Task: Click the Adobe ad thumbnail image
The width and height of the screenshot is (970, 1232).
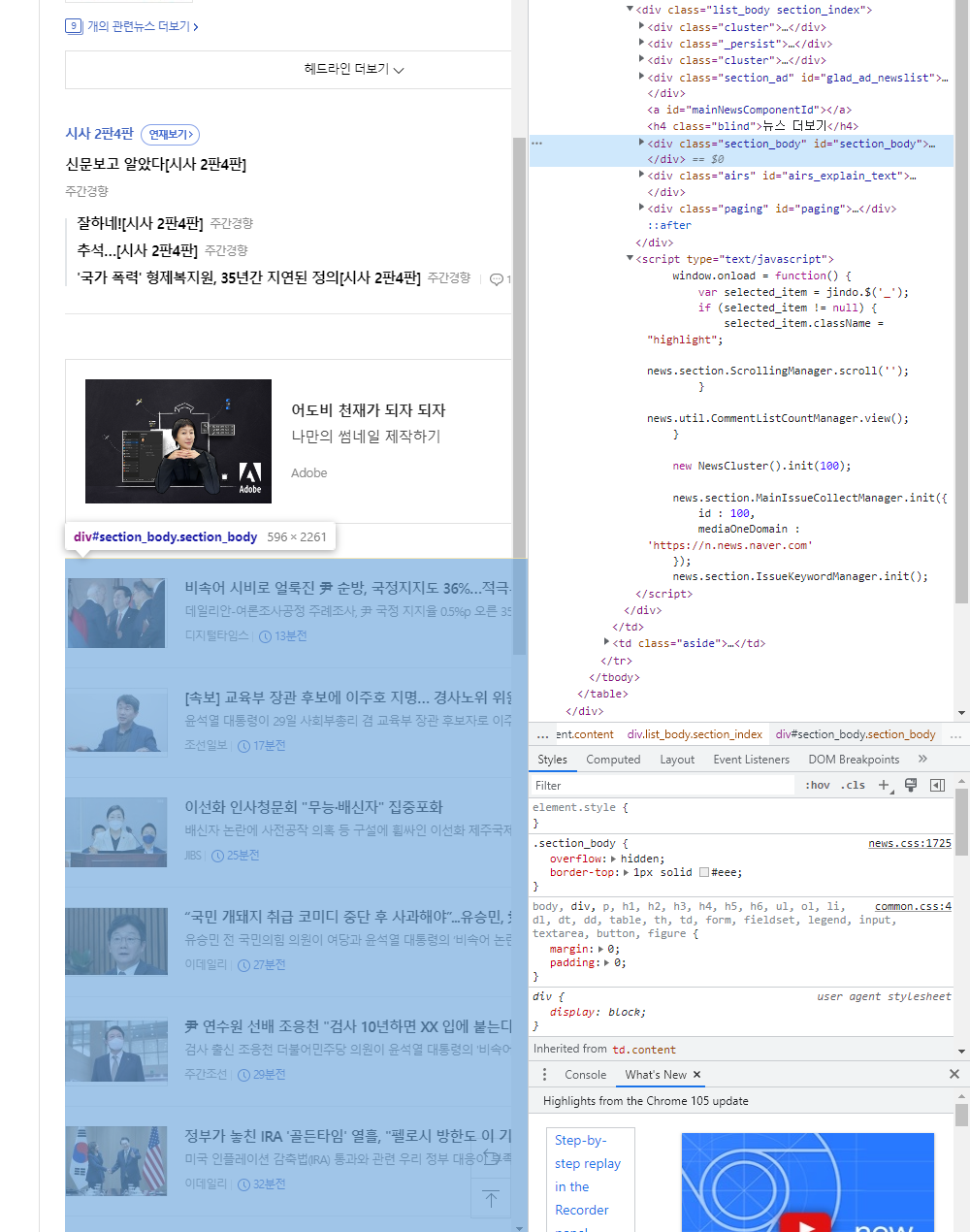Action: (178, 441)
